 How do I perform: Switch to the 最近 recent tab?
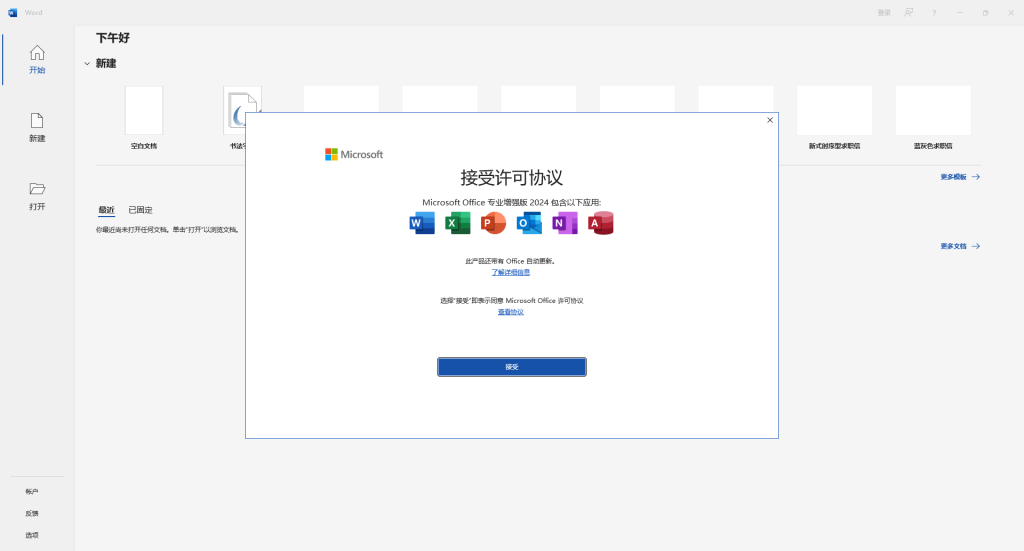[106, 210]
